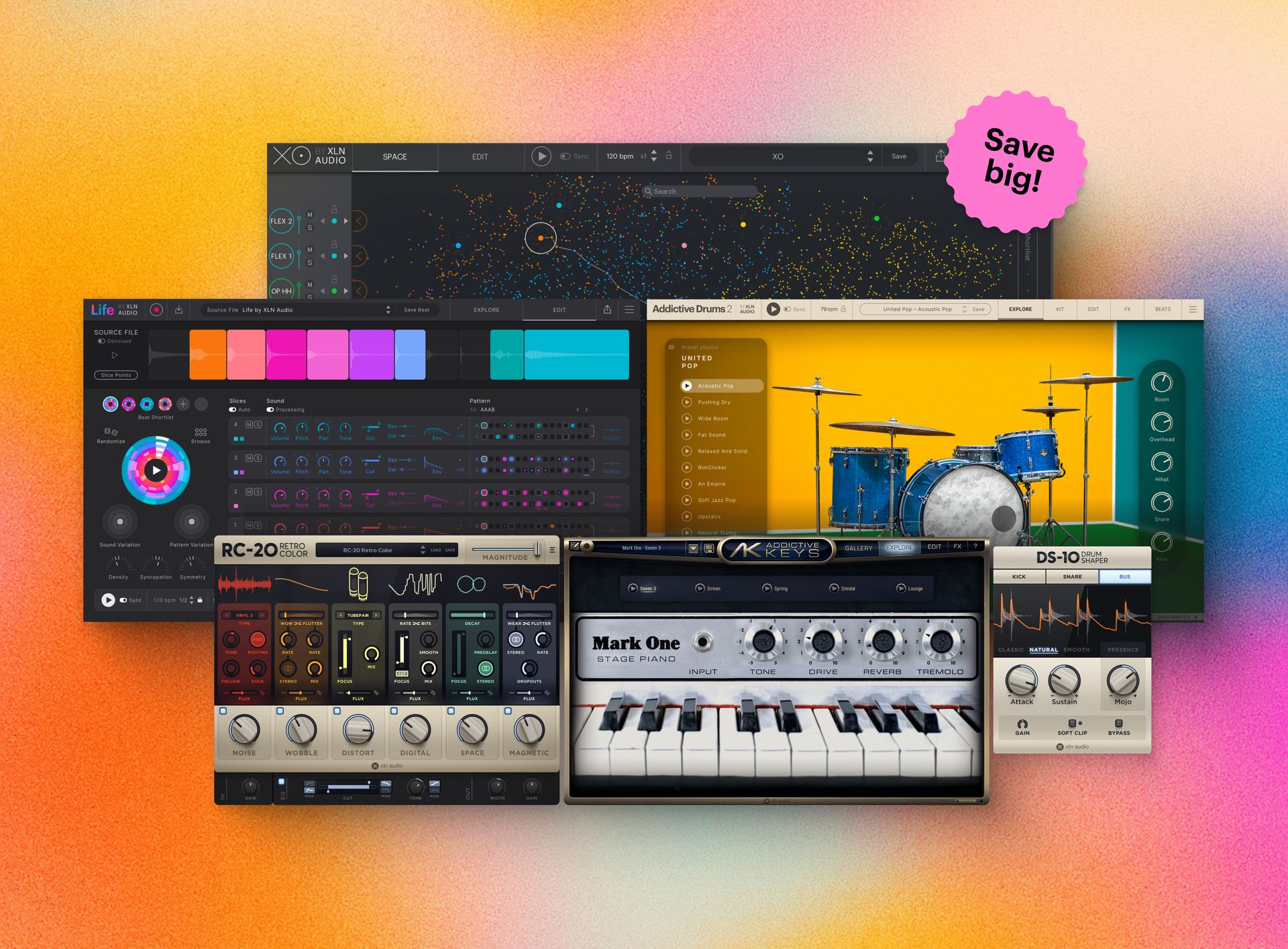Open the RC-20 hamburger menu
The width and height of the screenshot is (1288, 949).
pyautogui.click(x=552, y=550)
